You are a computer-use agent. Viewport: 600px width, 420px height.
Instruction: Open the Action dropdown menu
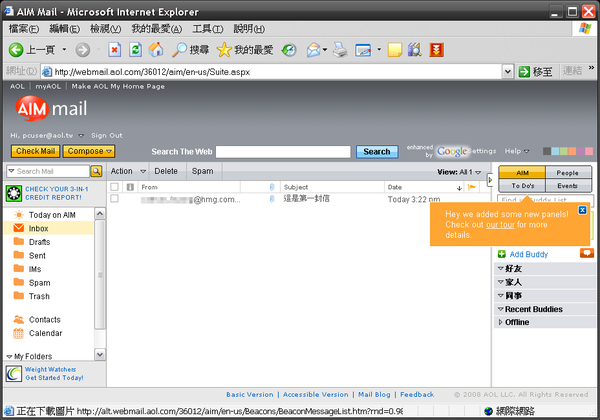(x=128, y=171)
